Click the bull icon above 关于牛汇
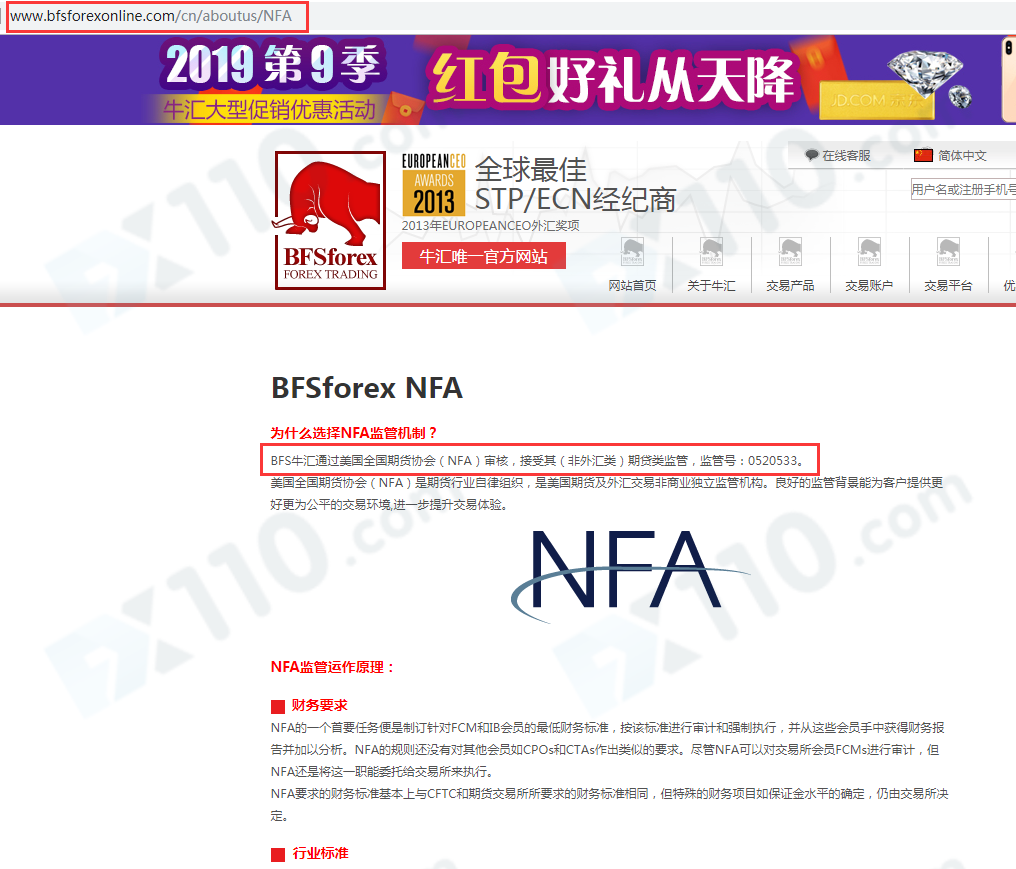This screenshot has width=1016, height=869. pos(711,251)
